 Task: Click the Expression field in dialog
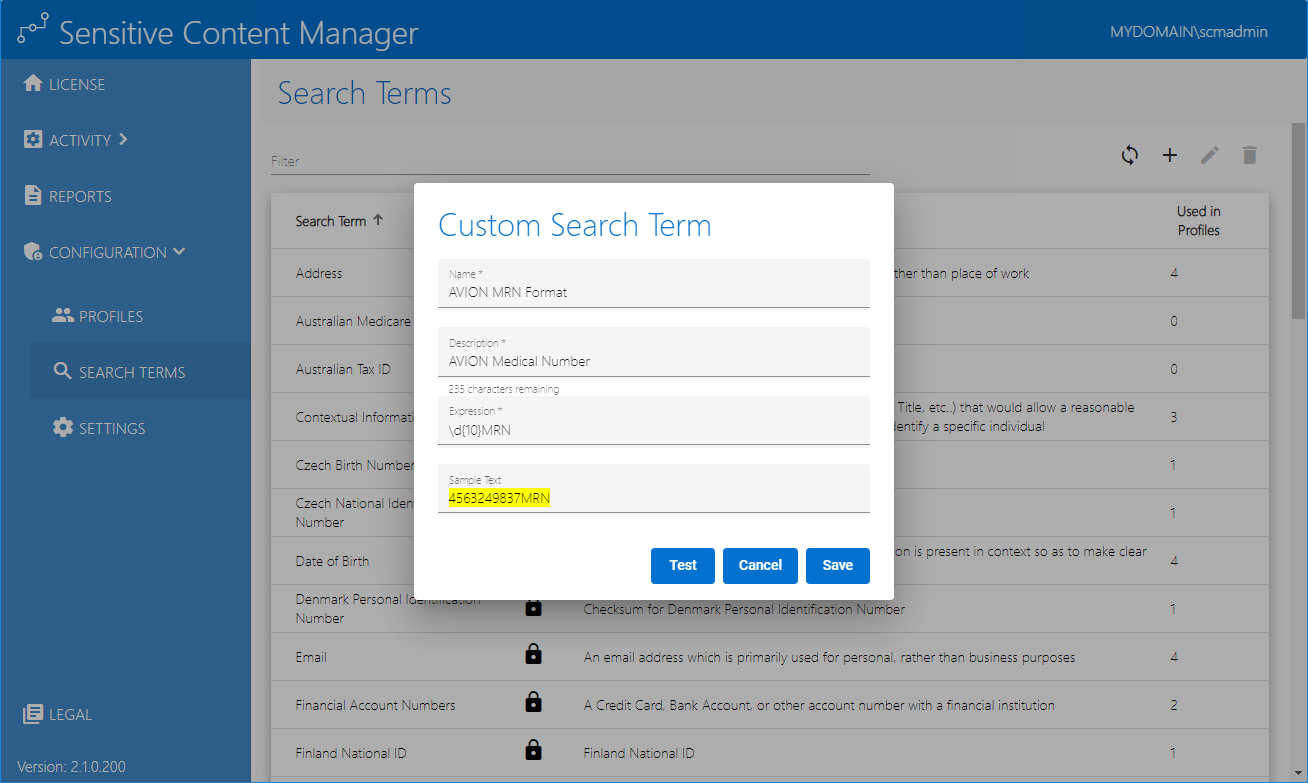pos(654,420)
